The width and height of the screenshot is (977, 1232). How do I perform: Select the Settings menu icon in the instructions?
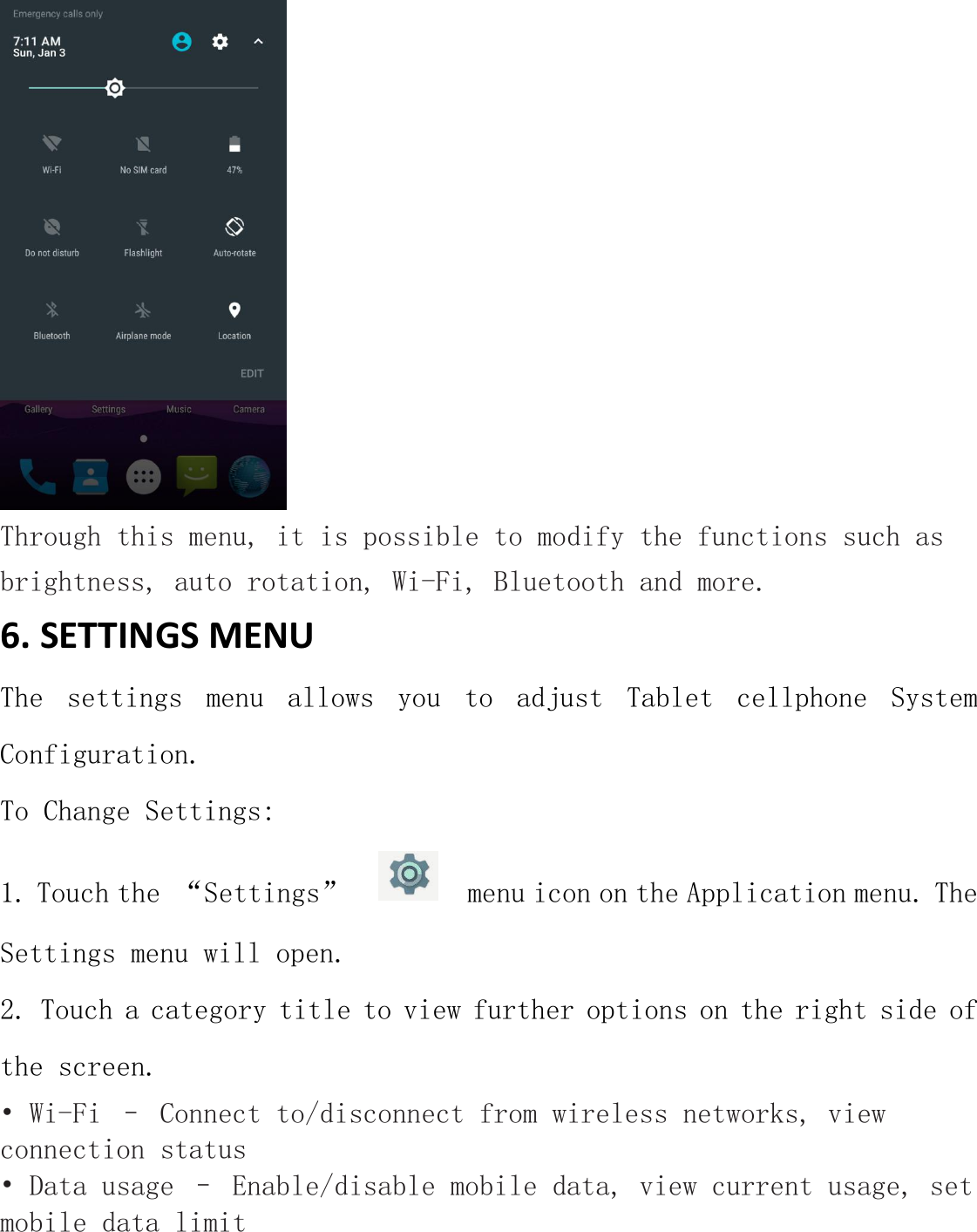pyautogui.click(x=410, y=875)
